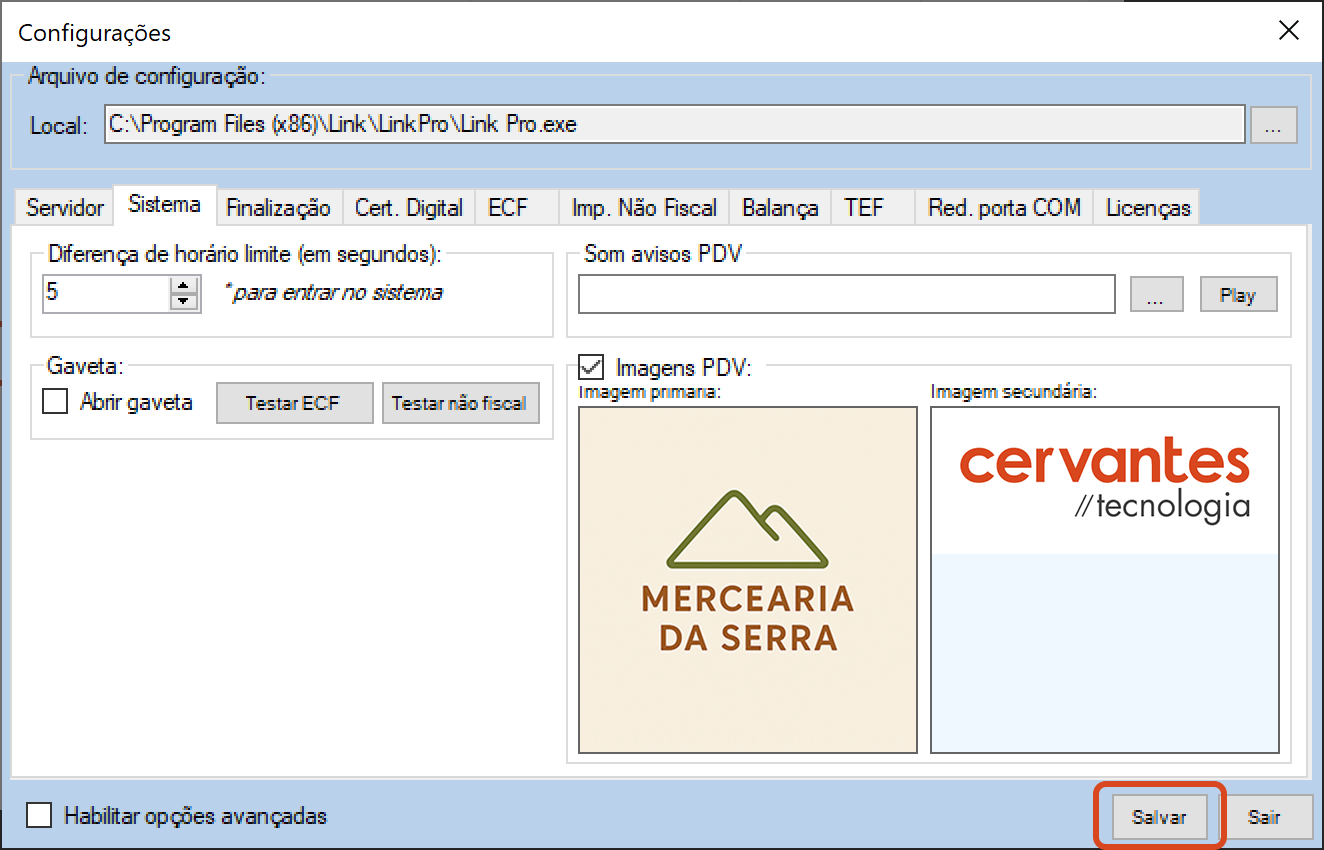This screenshot has width=1324, height=850.
Task: Save settings with the Salvar button
Action: pos(1159,817)
